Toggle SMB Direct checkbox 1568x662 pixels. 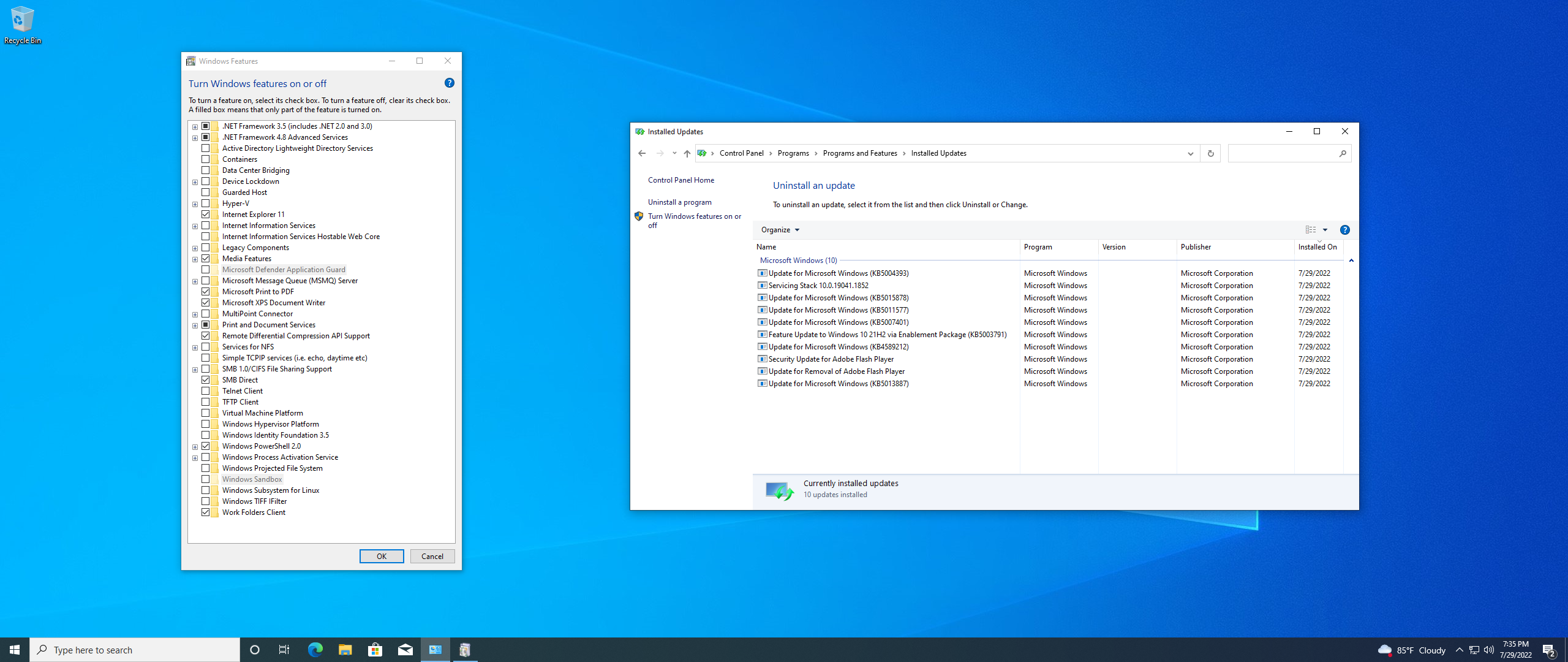206,380
